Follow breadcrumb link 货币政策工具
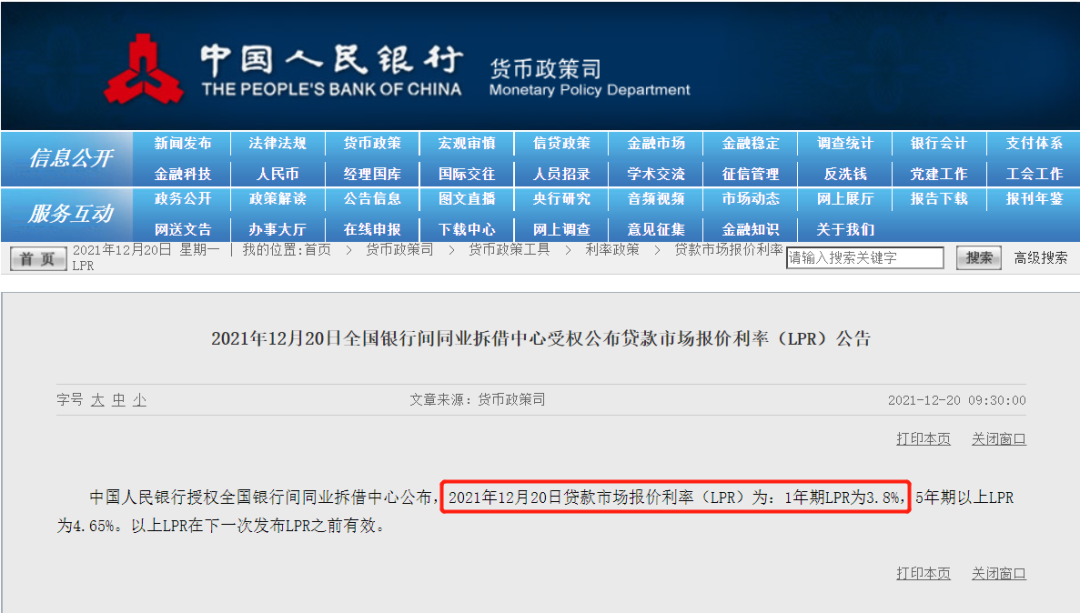Screen dimensions: 1080x613 [509, 249]
